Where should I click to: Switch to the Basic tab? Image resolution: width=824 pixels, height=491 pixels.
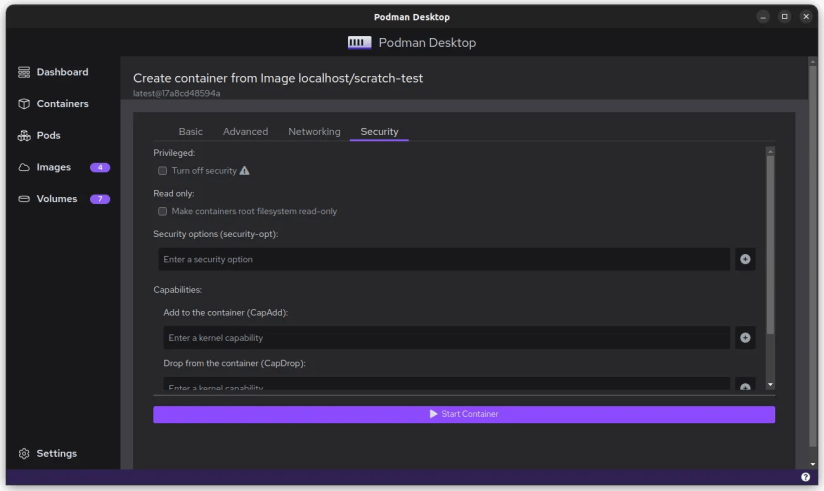tap(190, 131)
